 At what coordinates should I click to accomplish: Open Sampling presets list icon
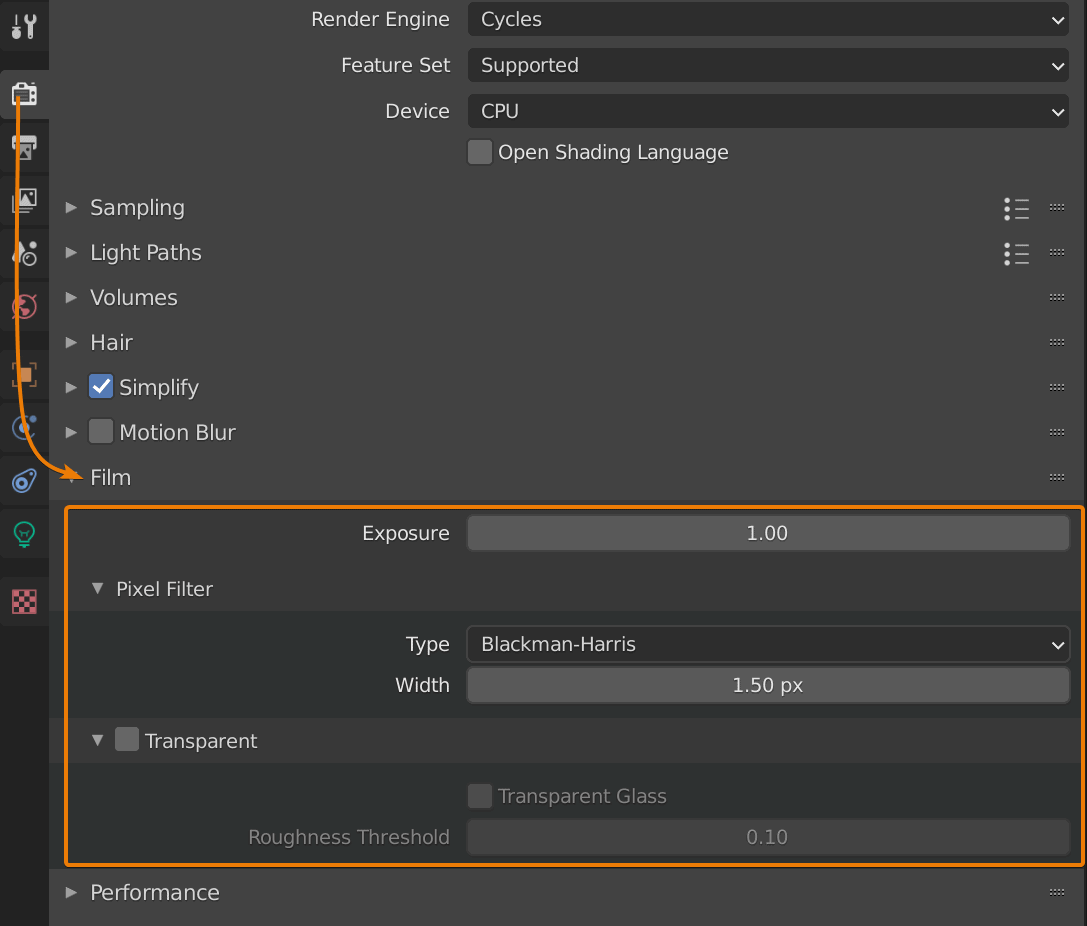(1016, 208)
